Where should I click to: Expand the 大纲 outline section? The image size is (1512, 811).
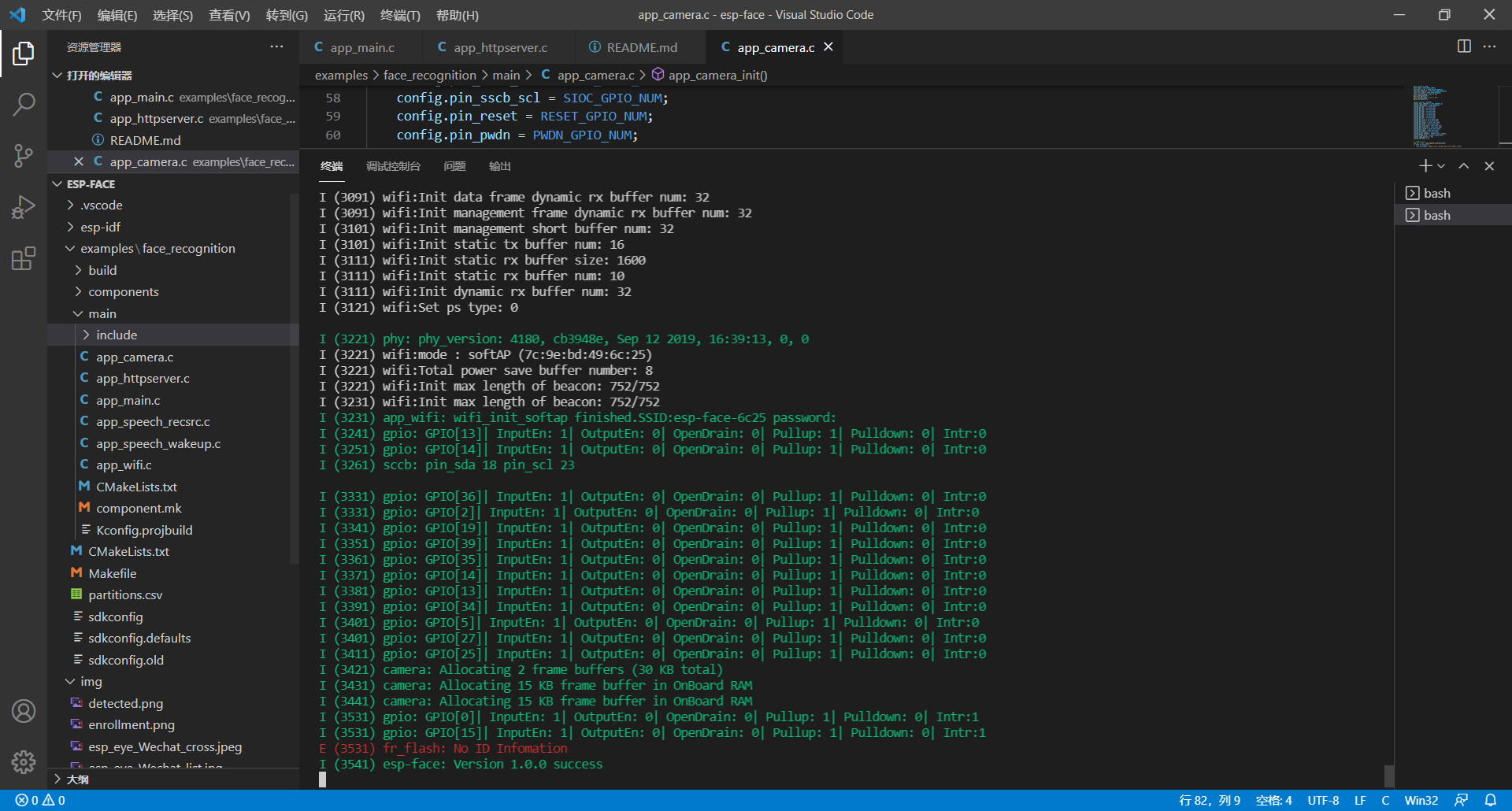pos(173,779)
